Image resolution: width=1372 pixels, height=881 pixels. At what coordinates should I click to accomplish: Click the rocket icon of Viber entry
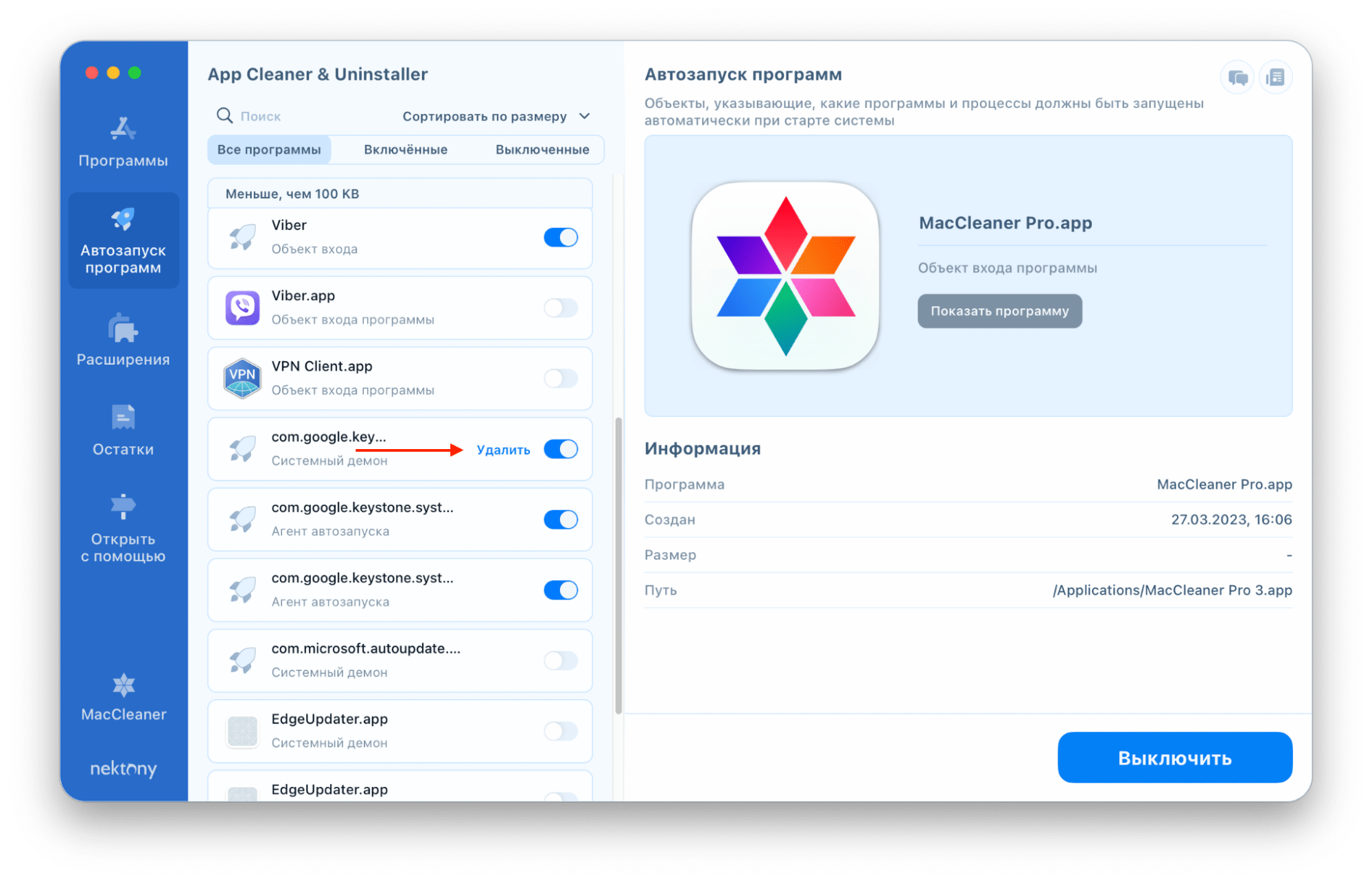coord(242,237)
